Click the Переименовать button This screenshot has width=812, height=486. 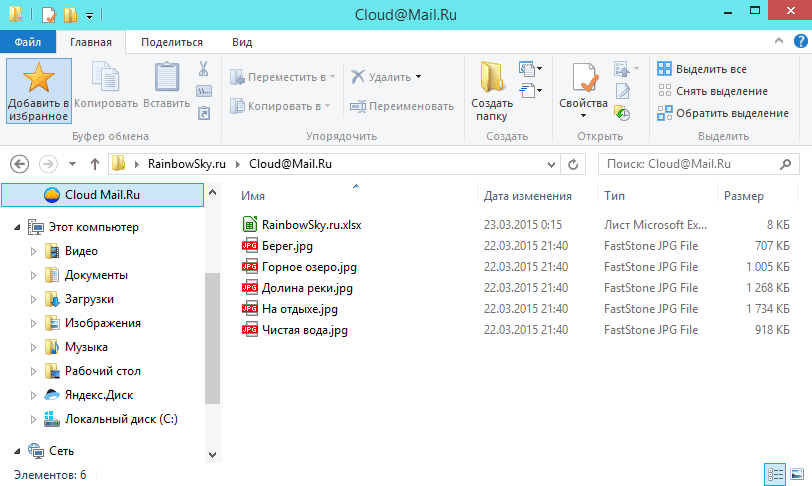[402, 106]
